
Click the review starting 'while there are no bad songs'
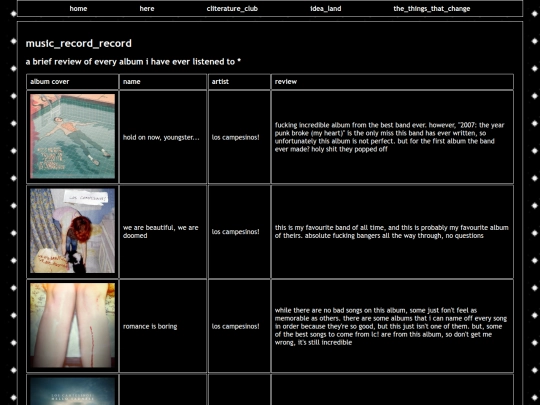[x=391, y=326]
